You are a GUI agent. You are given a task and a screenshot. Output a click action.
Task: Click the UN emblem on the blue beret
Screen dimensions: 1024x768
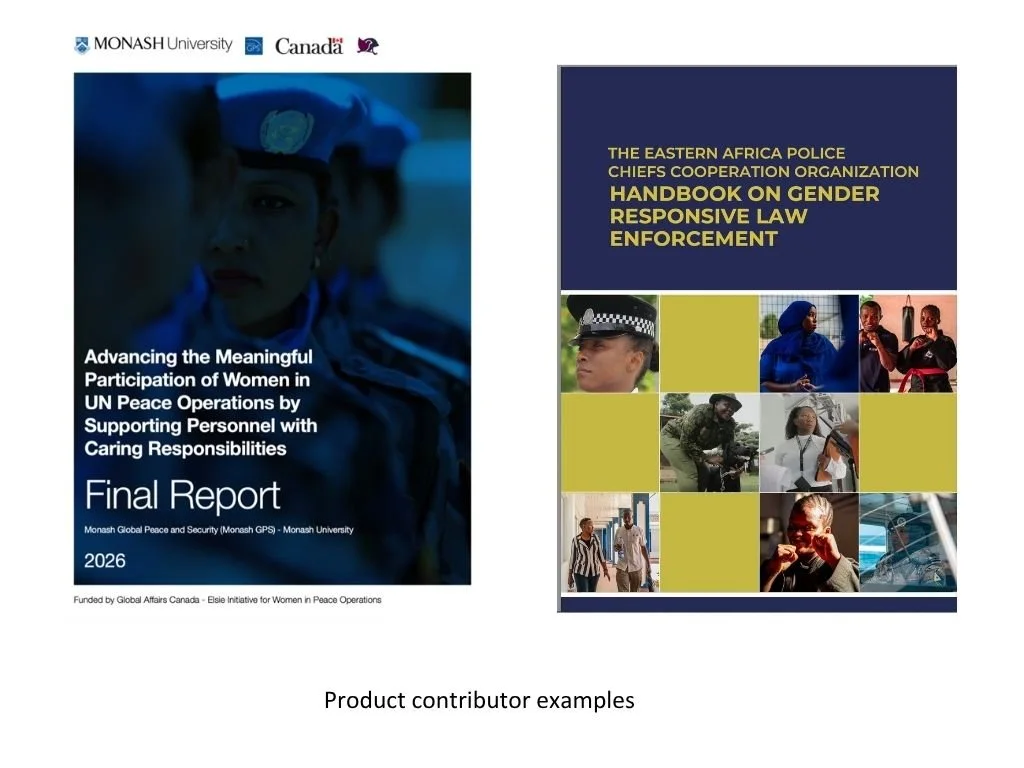(287, 131)
